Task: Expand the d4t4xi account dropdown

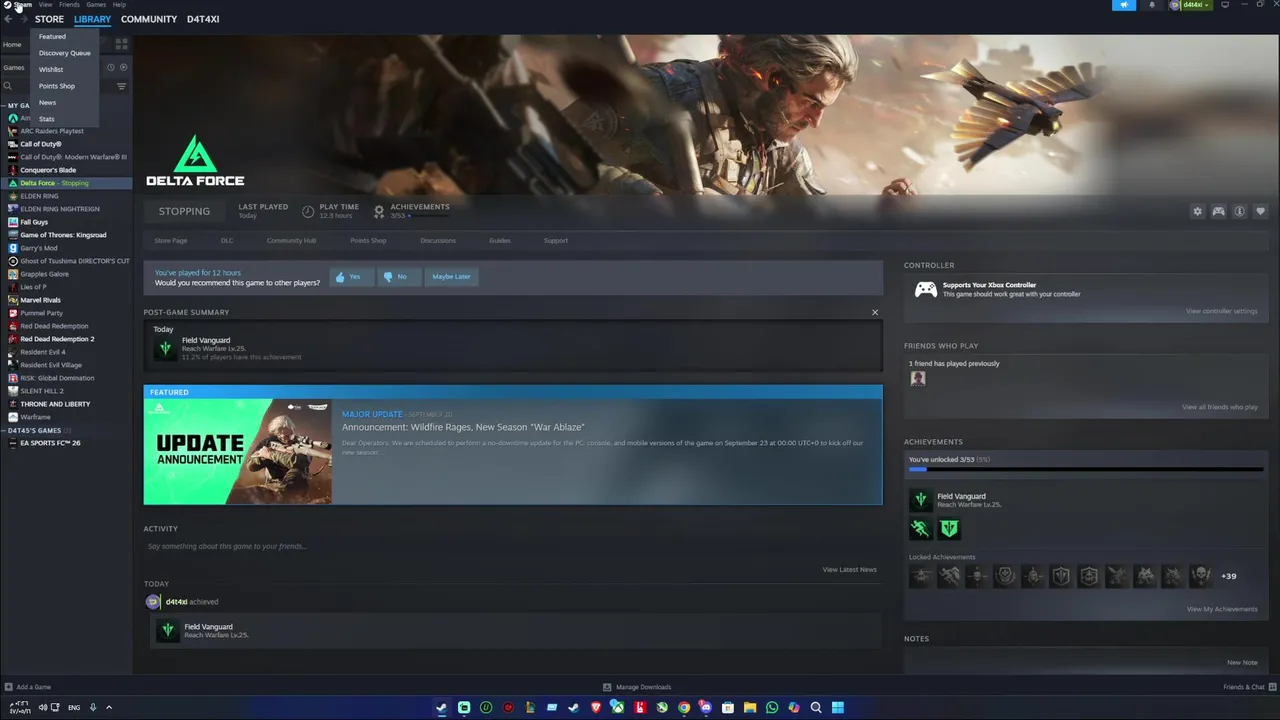Action: (x=1191, y=5)
